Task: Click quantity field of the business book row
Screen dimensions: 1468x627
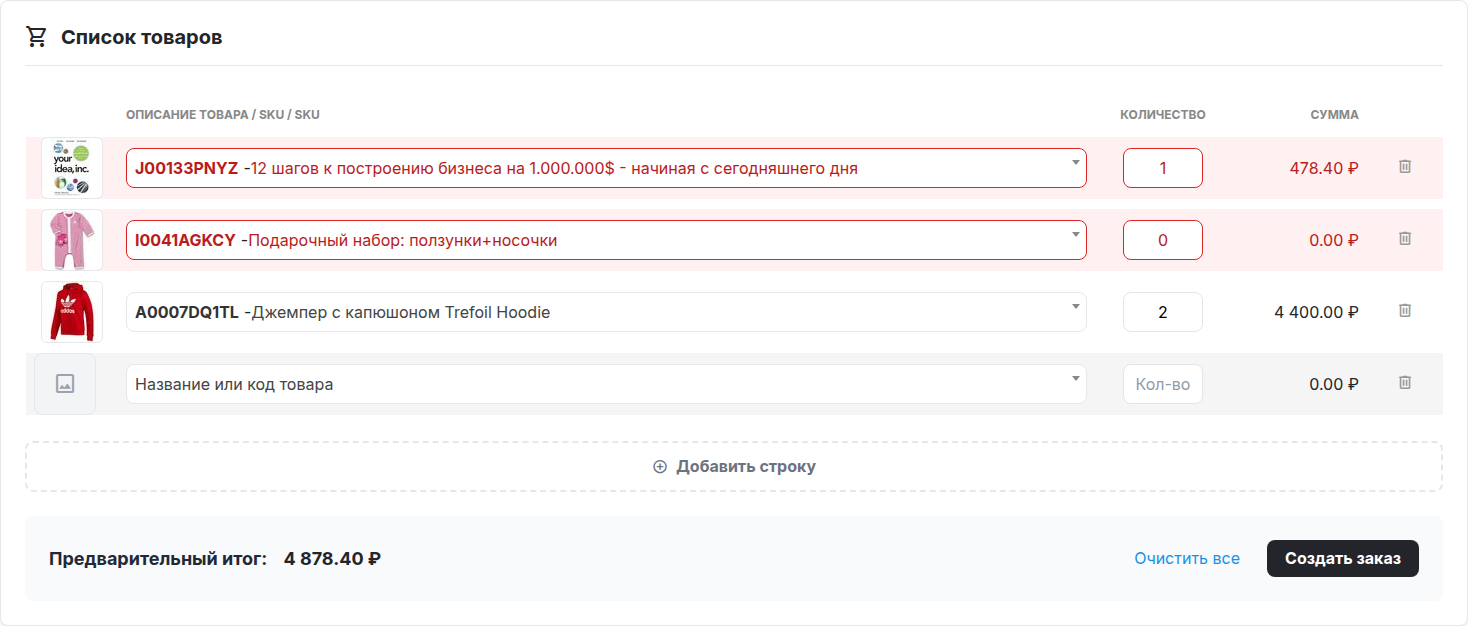Action: tap(1163, 168)
